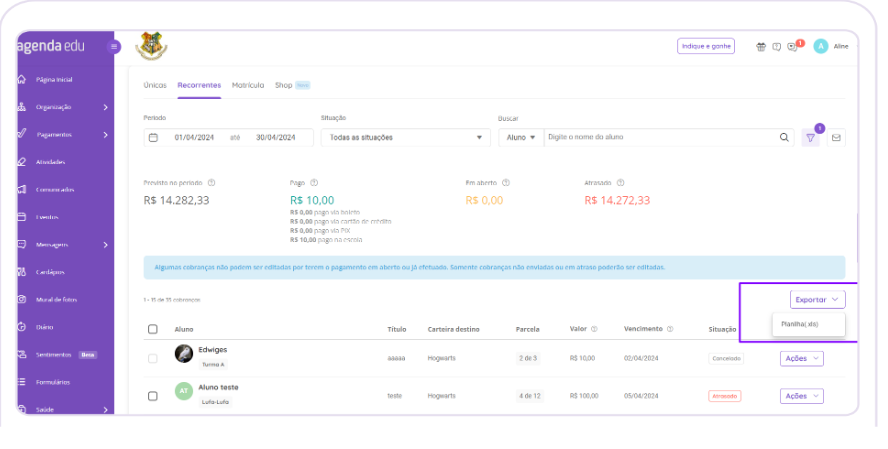Open the Exportar dropdown button

817,299
